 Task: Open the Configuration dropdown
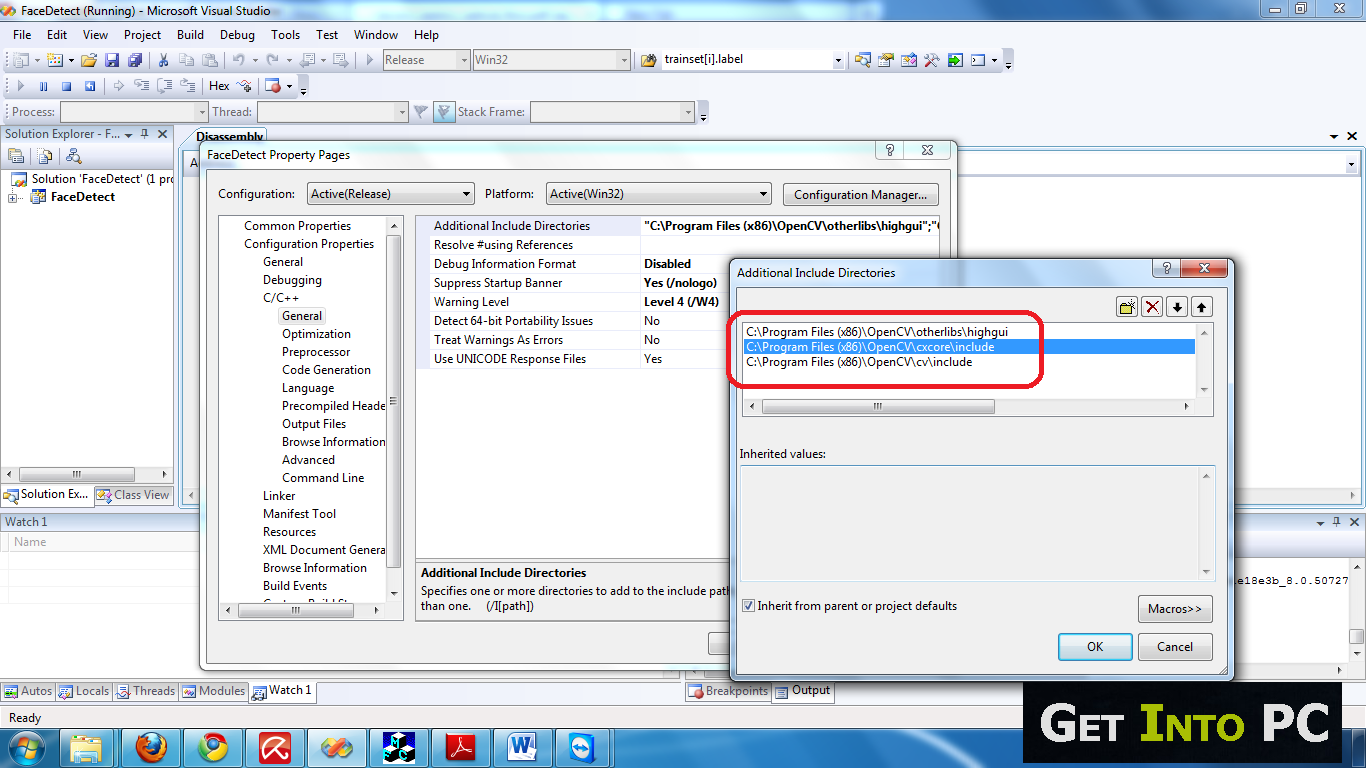[x=388, y=194]
